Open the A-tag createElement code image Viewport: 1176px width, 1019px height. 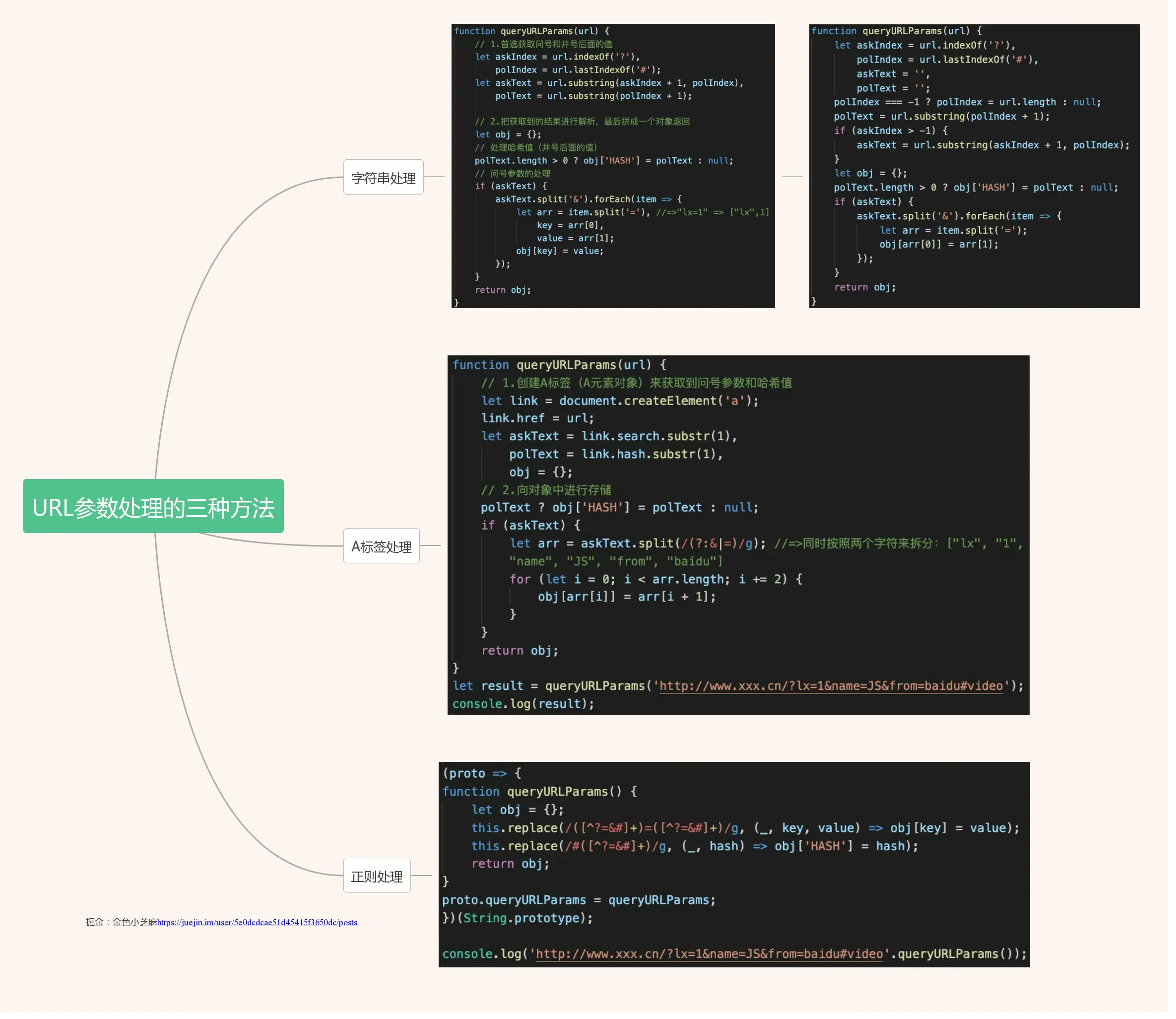coord(738,535)
